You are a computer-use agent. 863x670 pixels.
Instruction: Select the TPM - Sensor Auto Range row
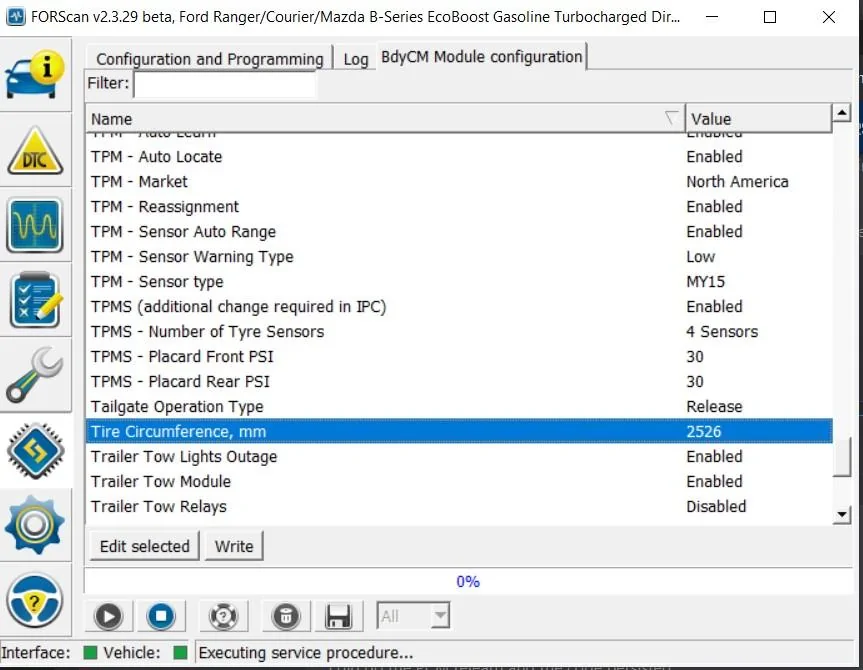coord(459,232)
